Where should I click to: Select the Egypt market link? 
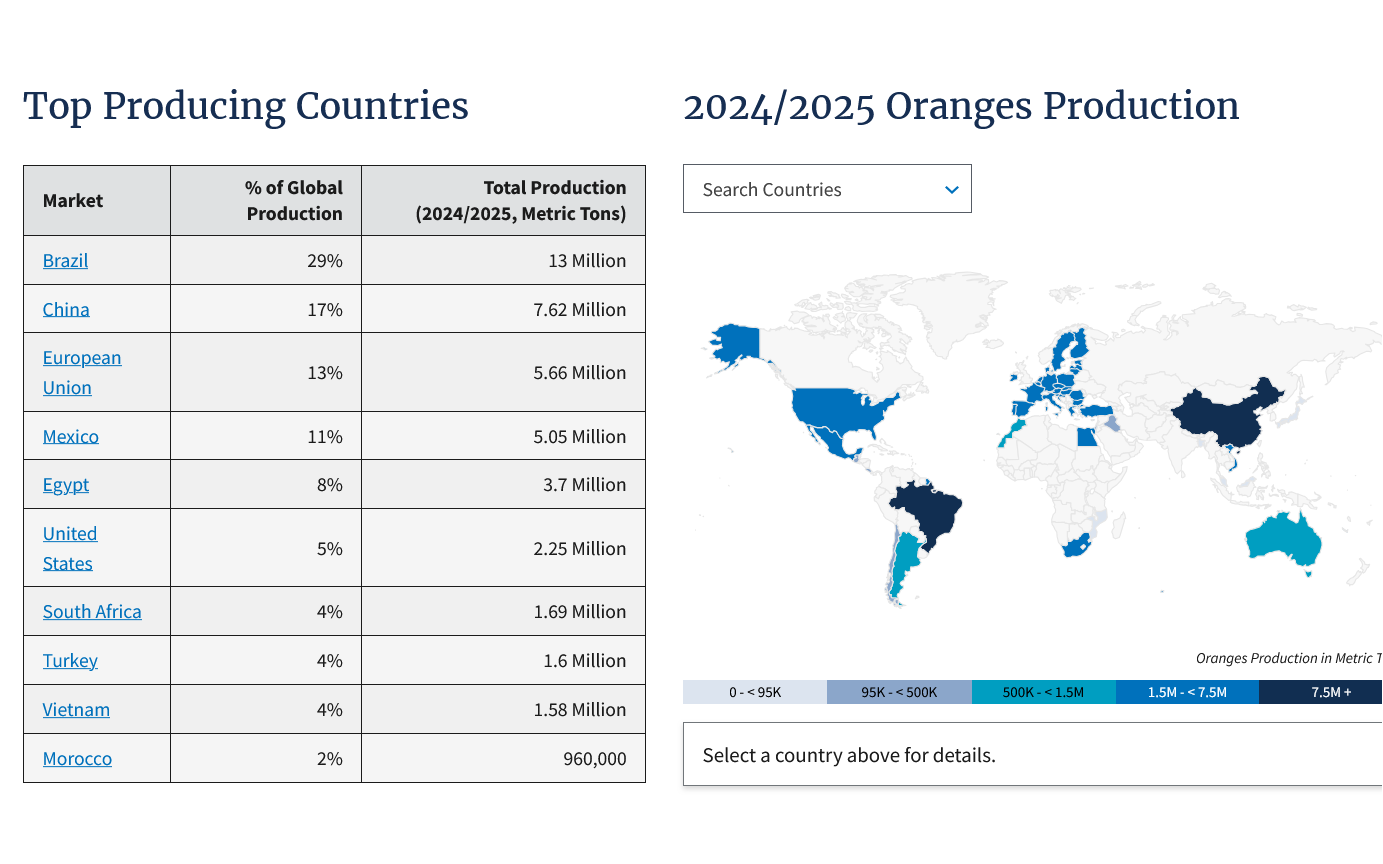[x=66, y=484]
